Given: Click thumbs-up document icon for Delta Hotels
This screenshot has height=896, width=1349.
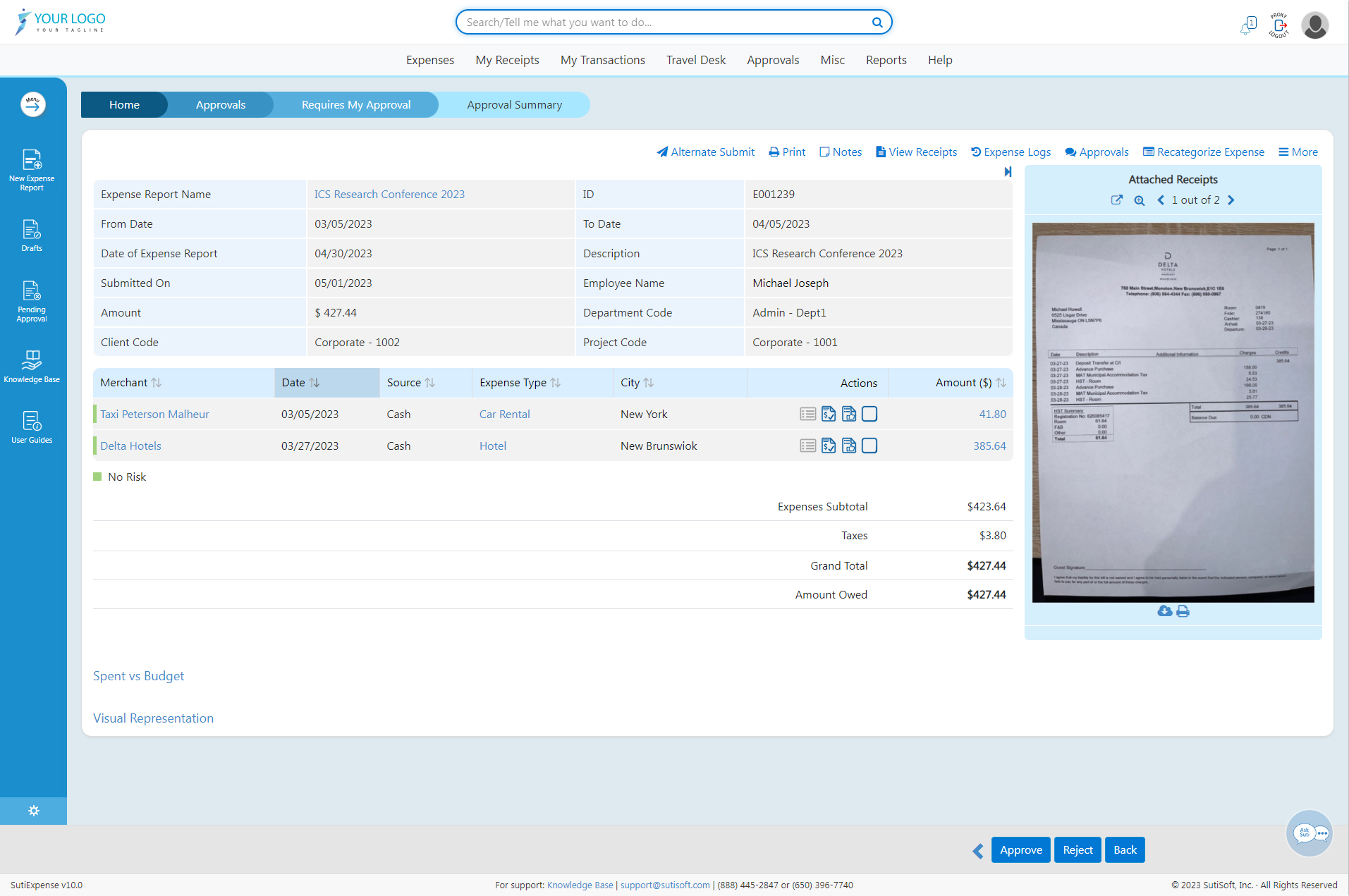Looking at the screenshot, I should [x=849, y=446].
